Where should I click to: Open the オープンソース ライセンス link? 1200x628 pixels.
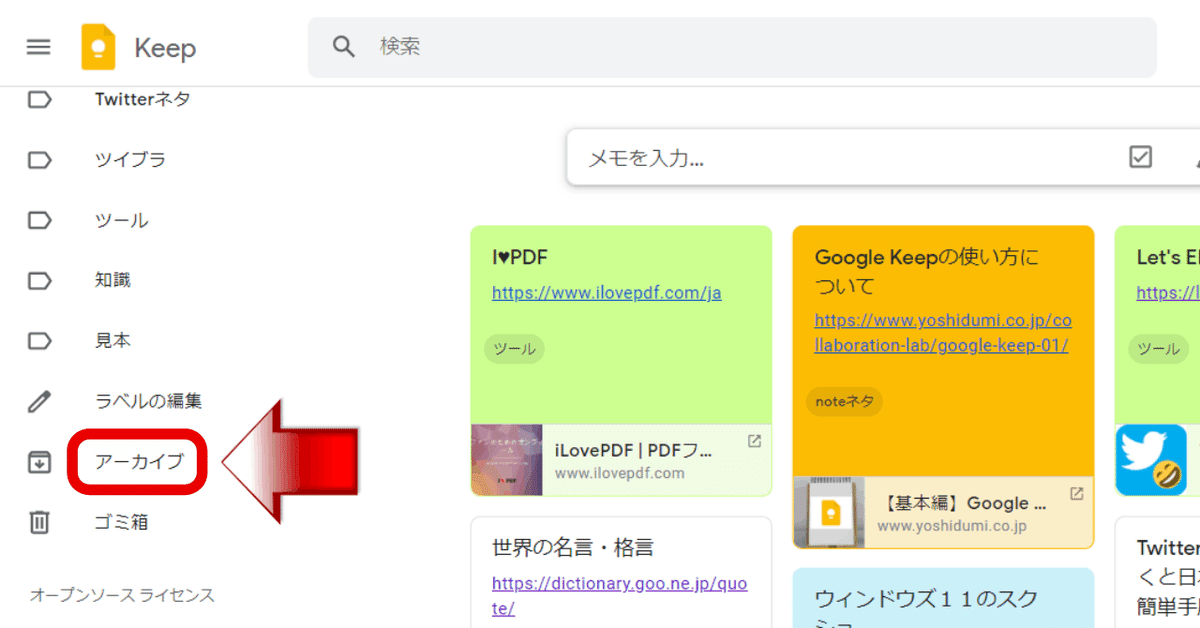[122, 595]
